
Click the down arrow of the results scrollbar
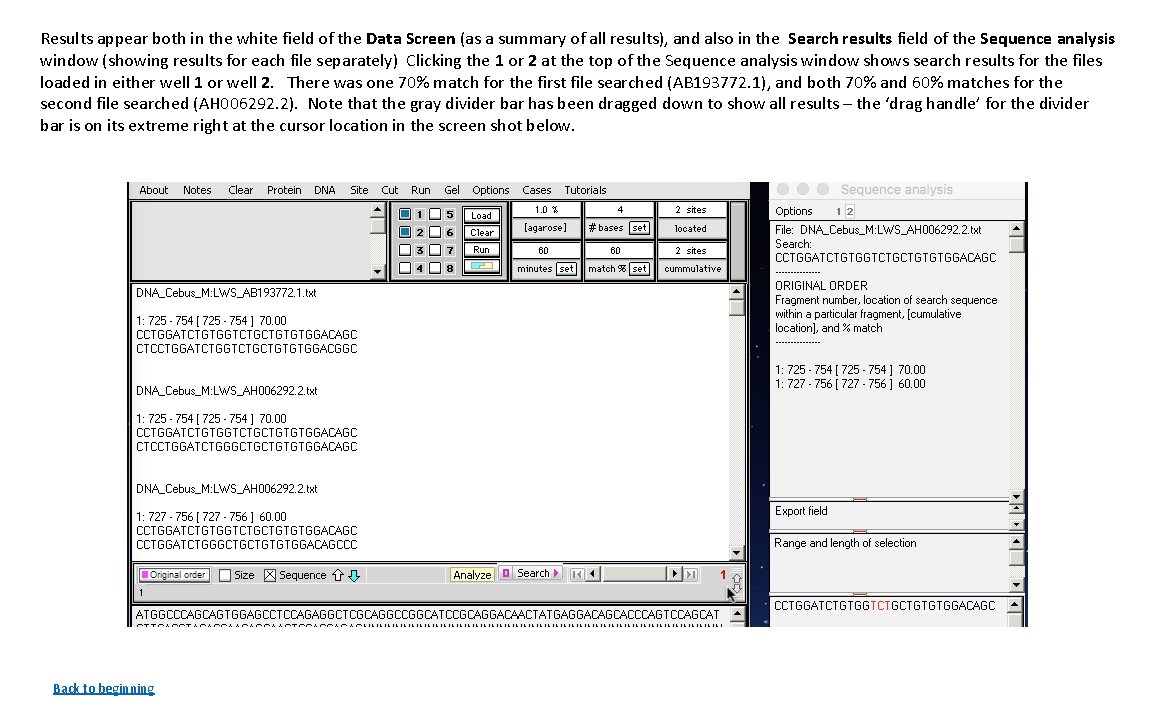(737, 551)
